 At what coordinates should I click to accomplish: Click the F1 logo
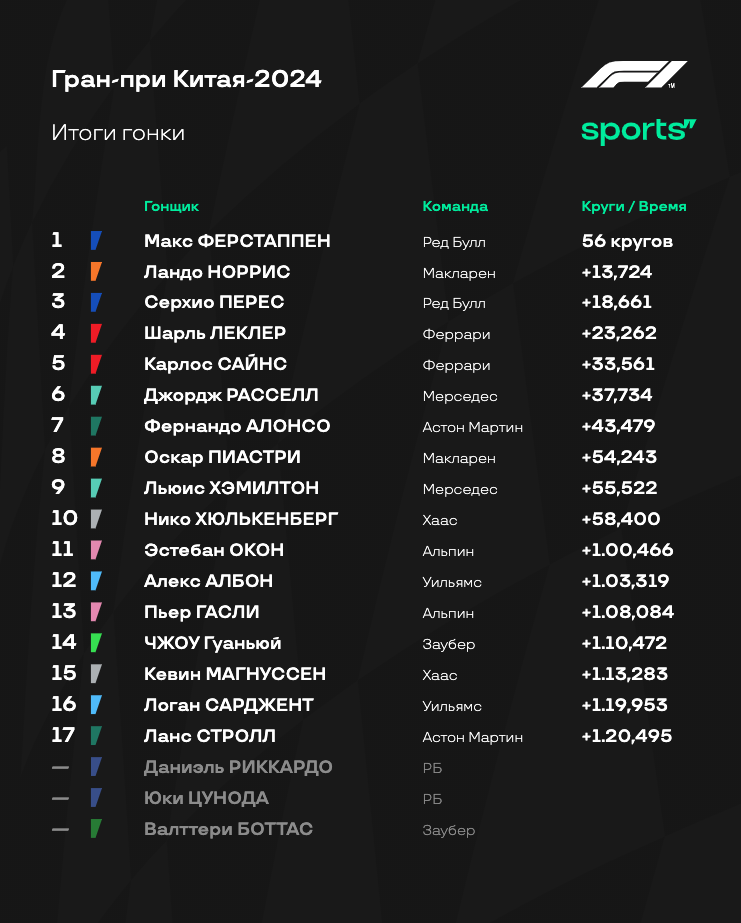coord(634,75)
